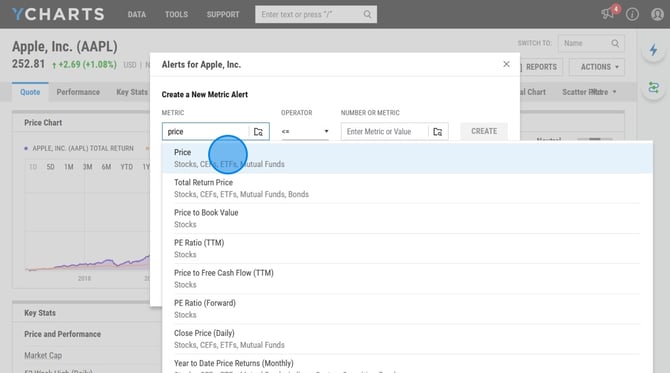
Task: Focus the Metric input containing price
Action: [206, 132]
